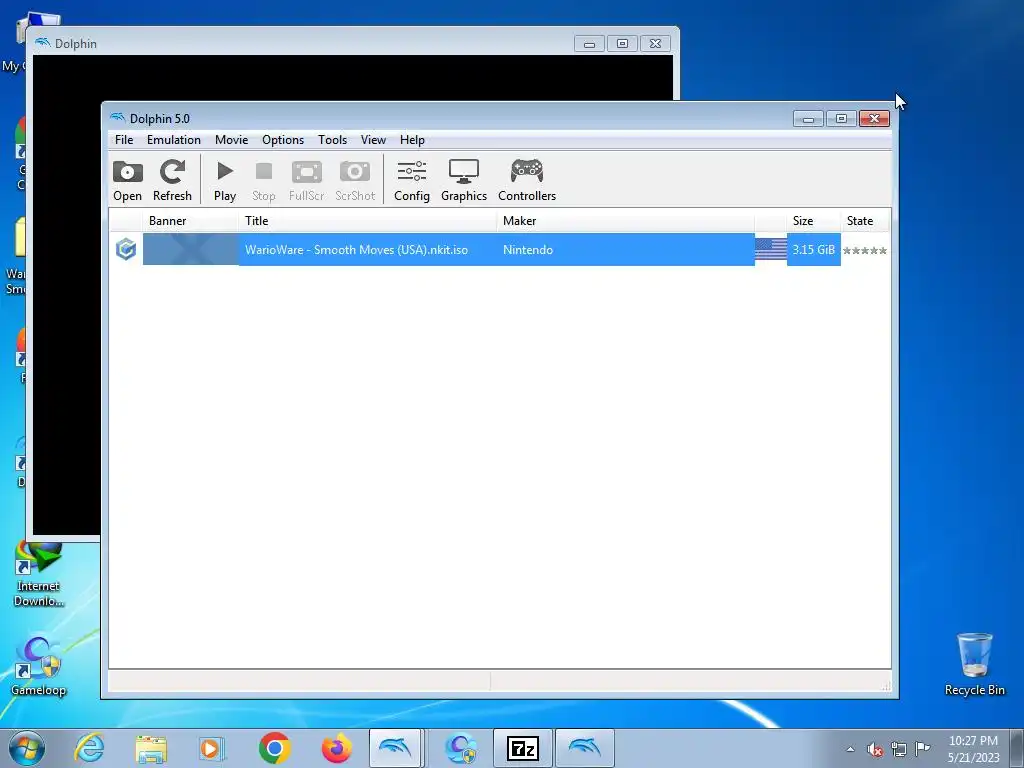
Task: Sort the game list by Maker column
Action: click(626, 221)
